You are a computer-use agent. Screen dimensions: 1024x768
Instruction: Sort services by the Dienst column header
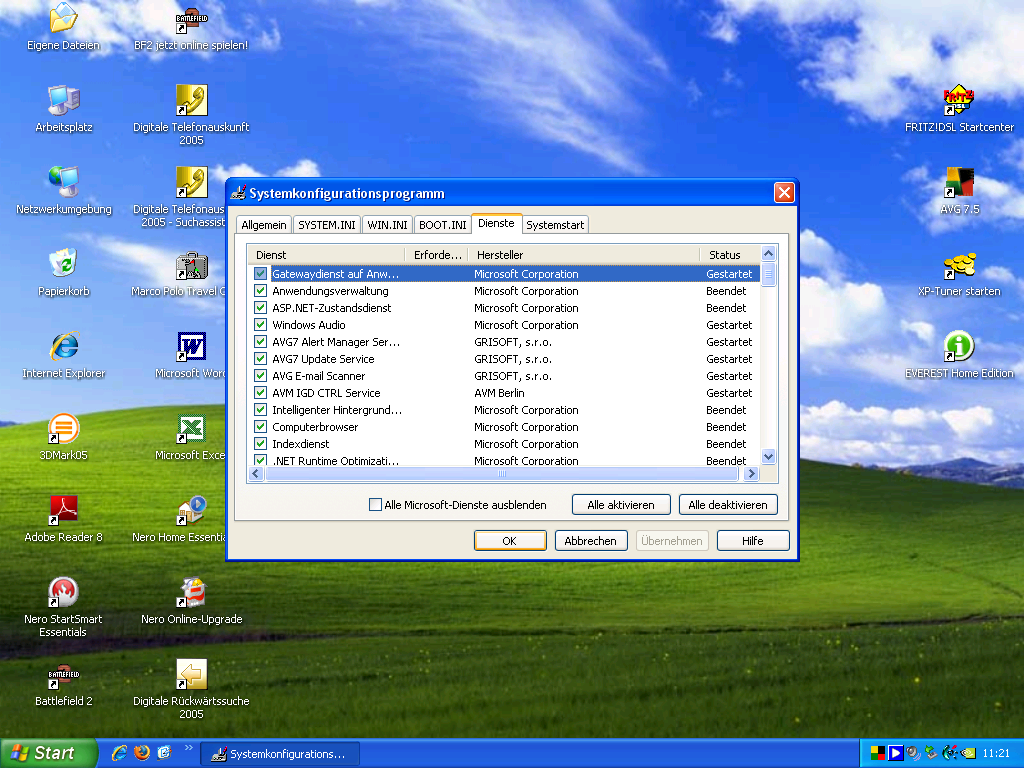click(x=326, y=255)
